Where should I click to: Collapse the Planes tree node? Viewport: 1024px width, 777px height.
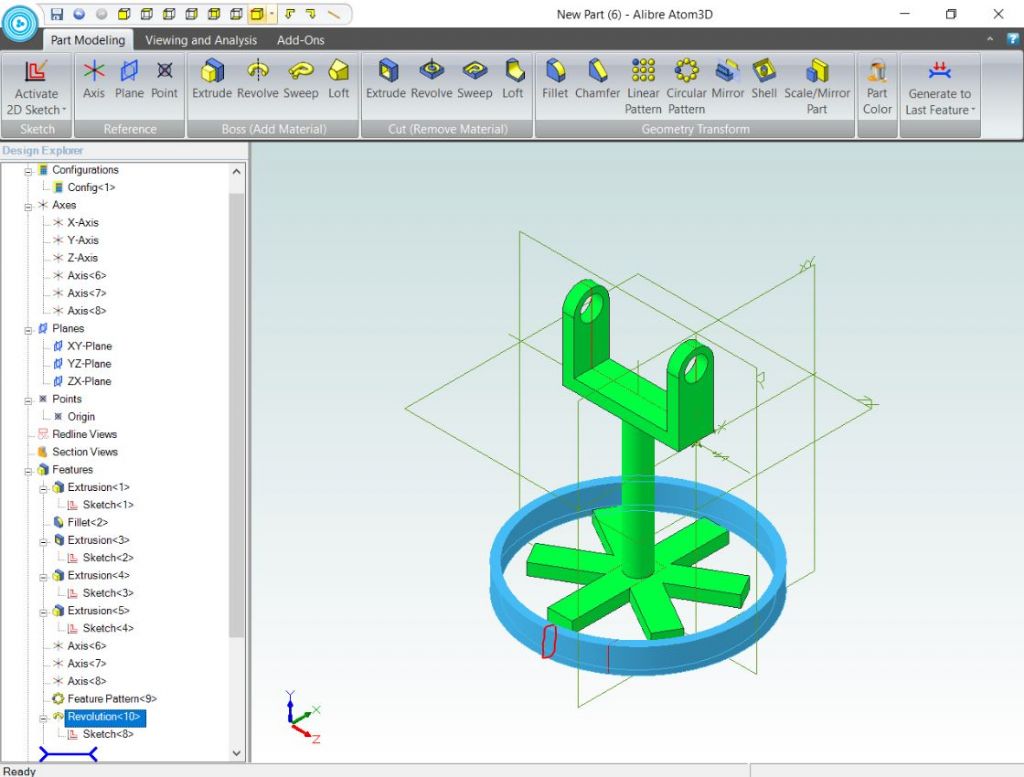click(x=28, y=330)
